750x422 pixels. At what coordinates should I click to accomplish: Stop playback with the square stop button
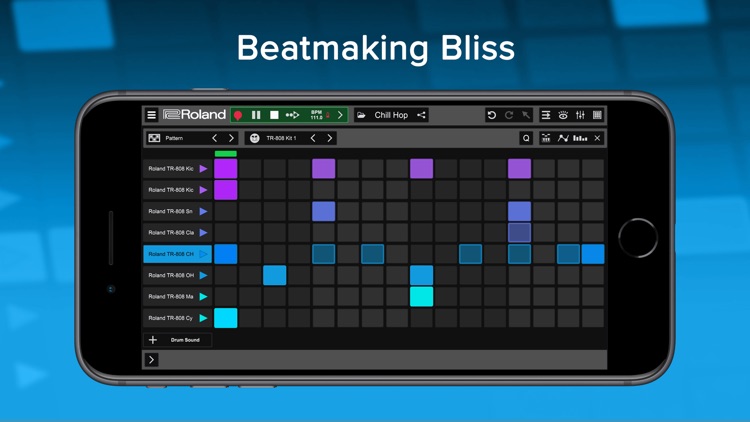274,115
